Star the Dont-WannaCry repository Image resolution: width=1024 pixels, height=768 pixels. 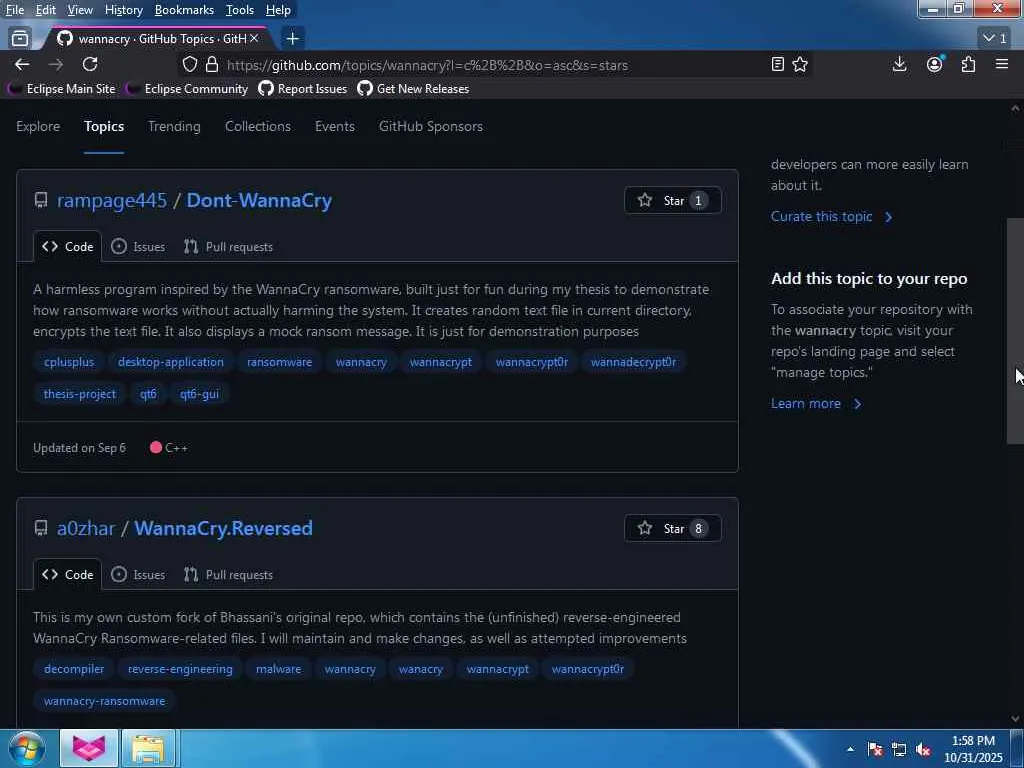[x=673, y=200]
